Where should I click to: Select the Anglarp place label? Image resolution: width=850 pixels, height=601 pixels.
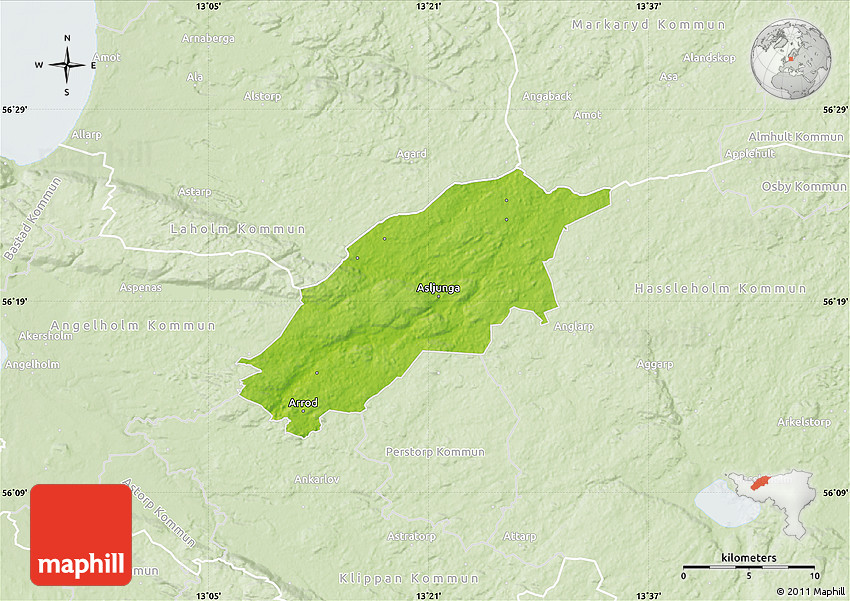573,326
